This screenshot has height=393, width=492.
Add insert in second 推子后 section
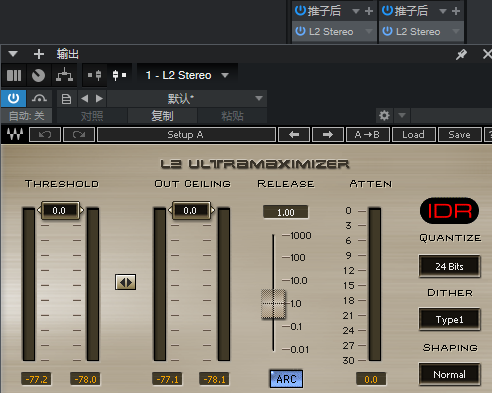point(456,11)
